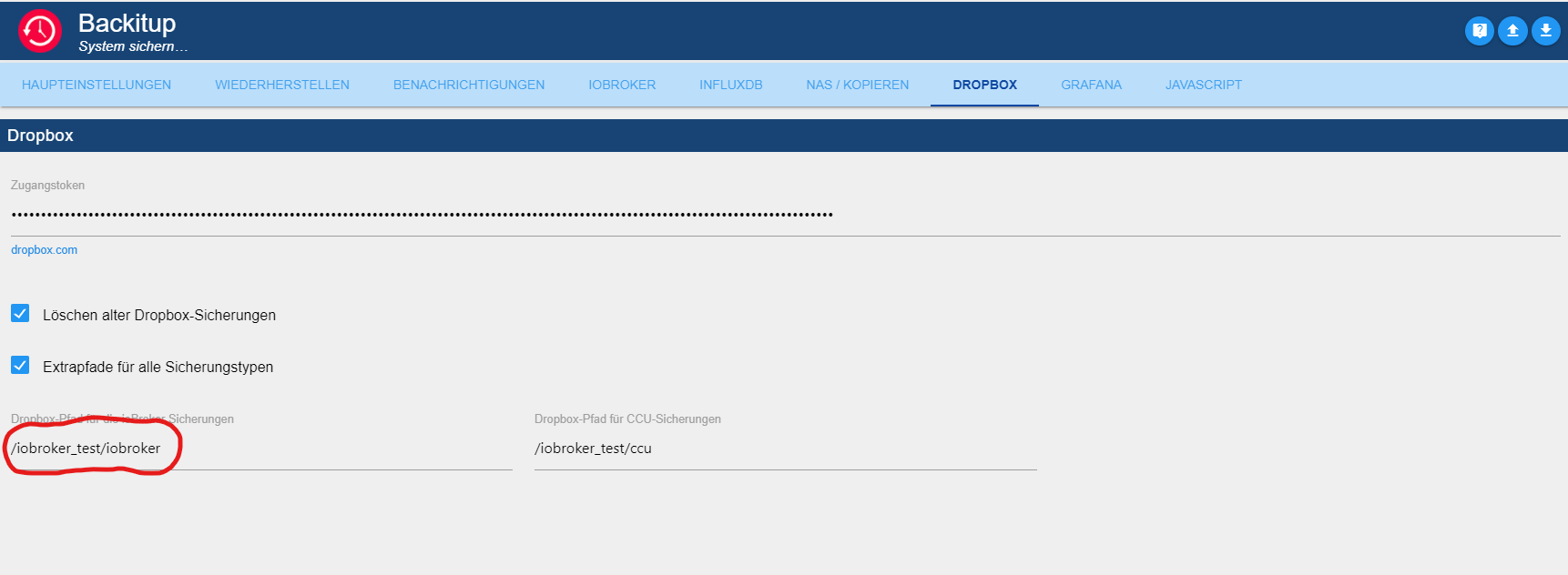Image resolution: width=1568 pixels, height=575 pixels.
Task: Click the Zugangstoken label
Action: pos(47,186)
